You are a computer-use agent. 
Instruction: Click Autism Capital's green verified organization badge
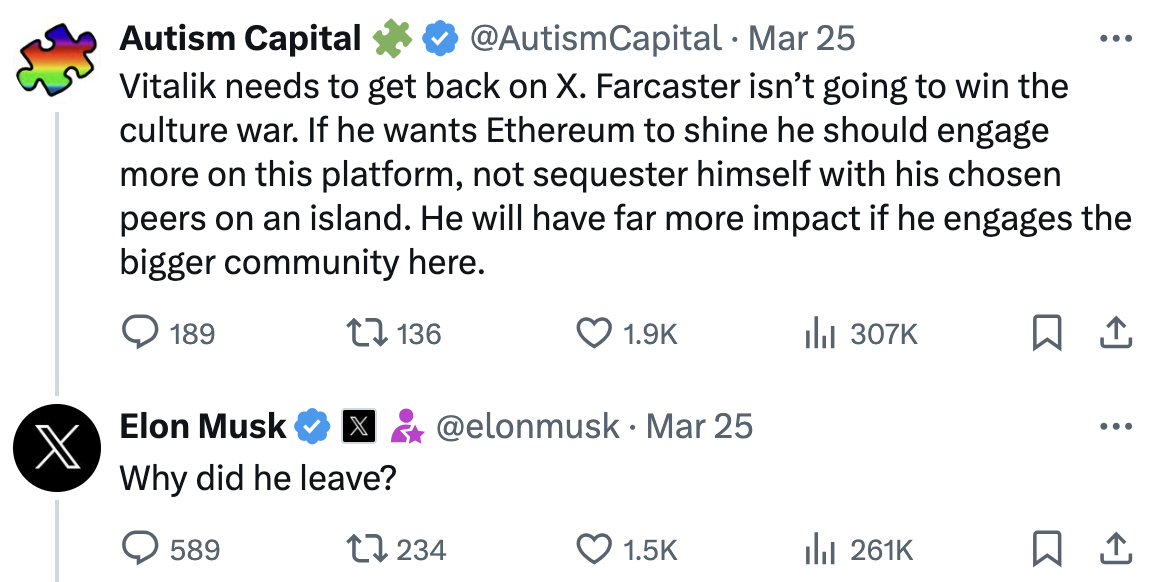393,37
